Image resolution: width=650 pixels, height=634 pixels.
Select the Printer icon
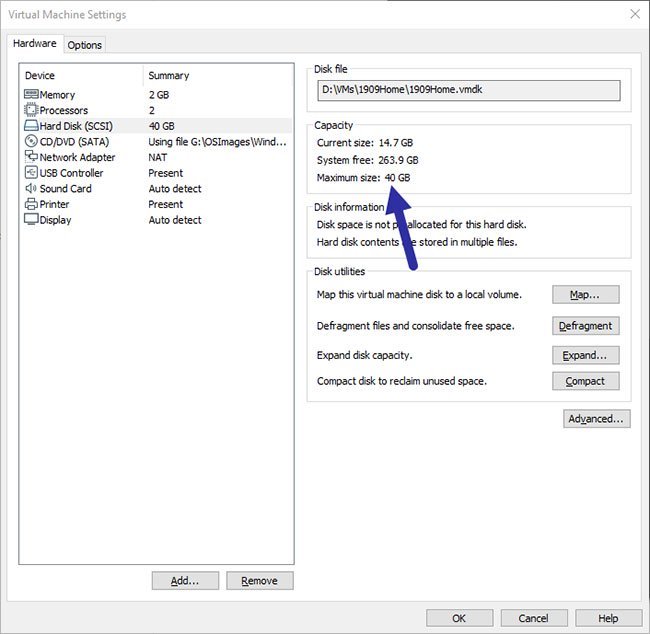[x=30, y=204]
